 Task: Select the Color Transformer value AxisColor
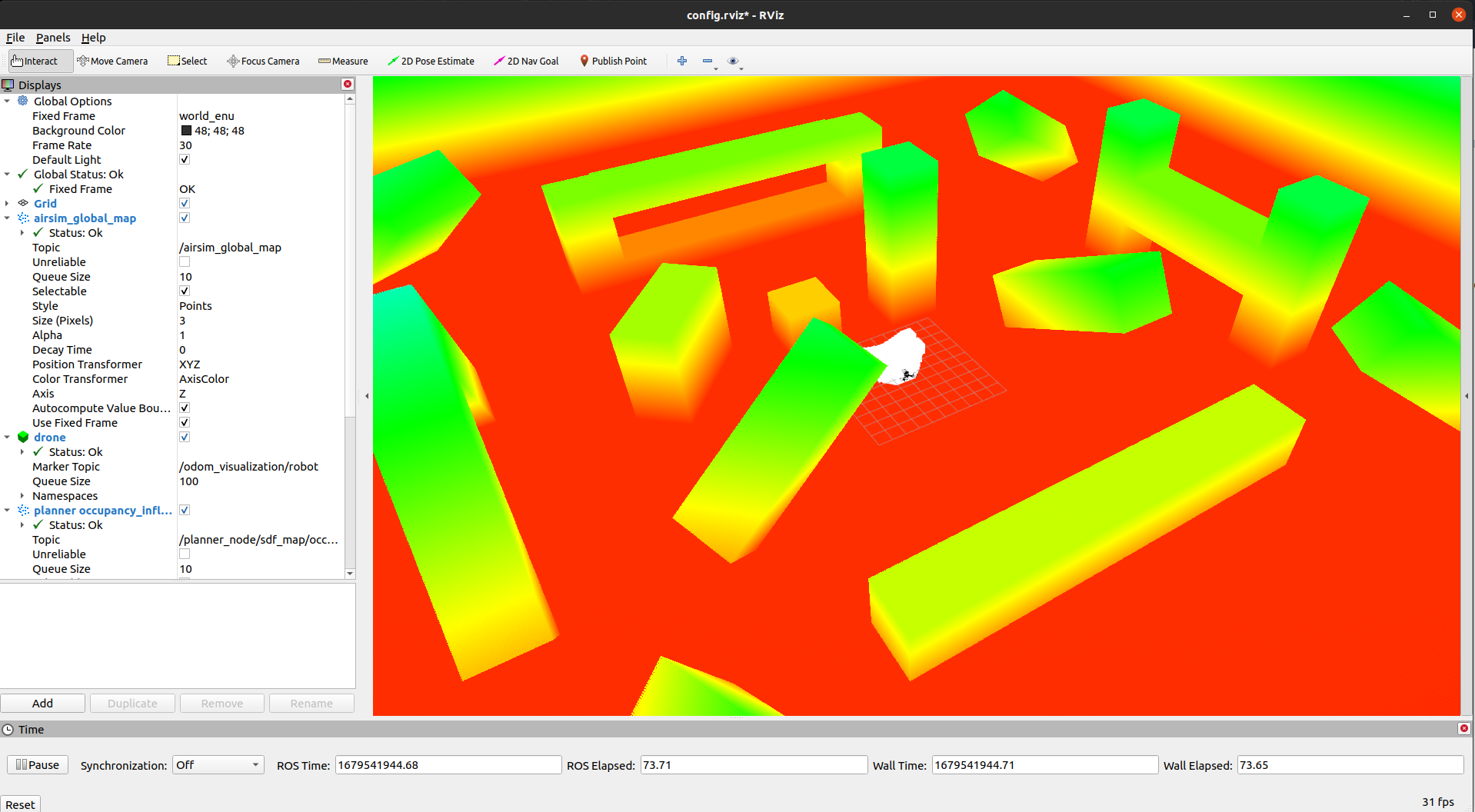[204, 378]
